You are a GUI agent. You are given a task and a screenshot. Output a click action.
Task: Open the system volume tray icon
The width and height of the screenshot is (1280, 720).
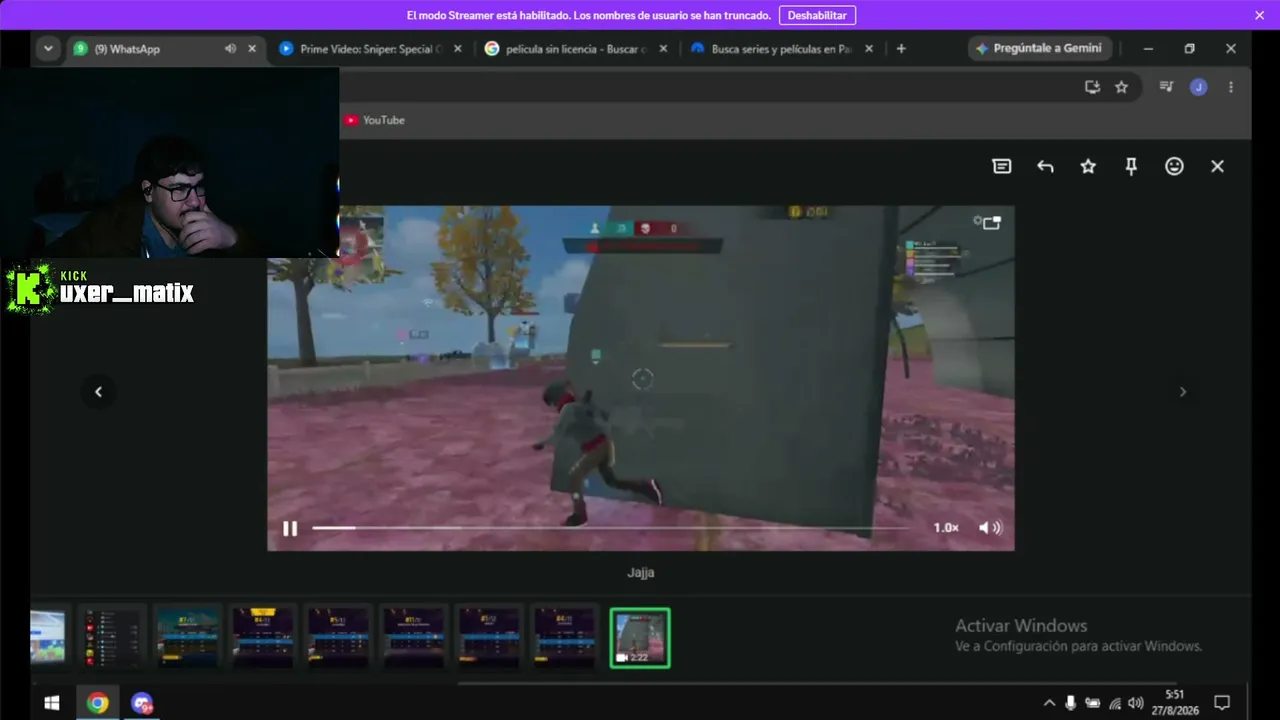click(1136, 703)
